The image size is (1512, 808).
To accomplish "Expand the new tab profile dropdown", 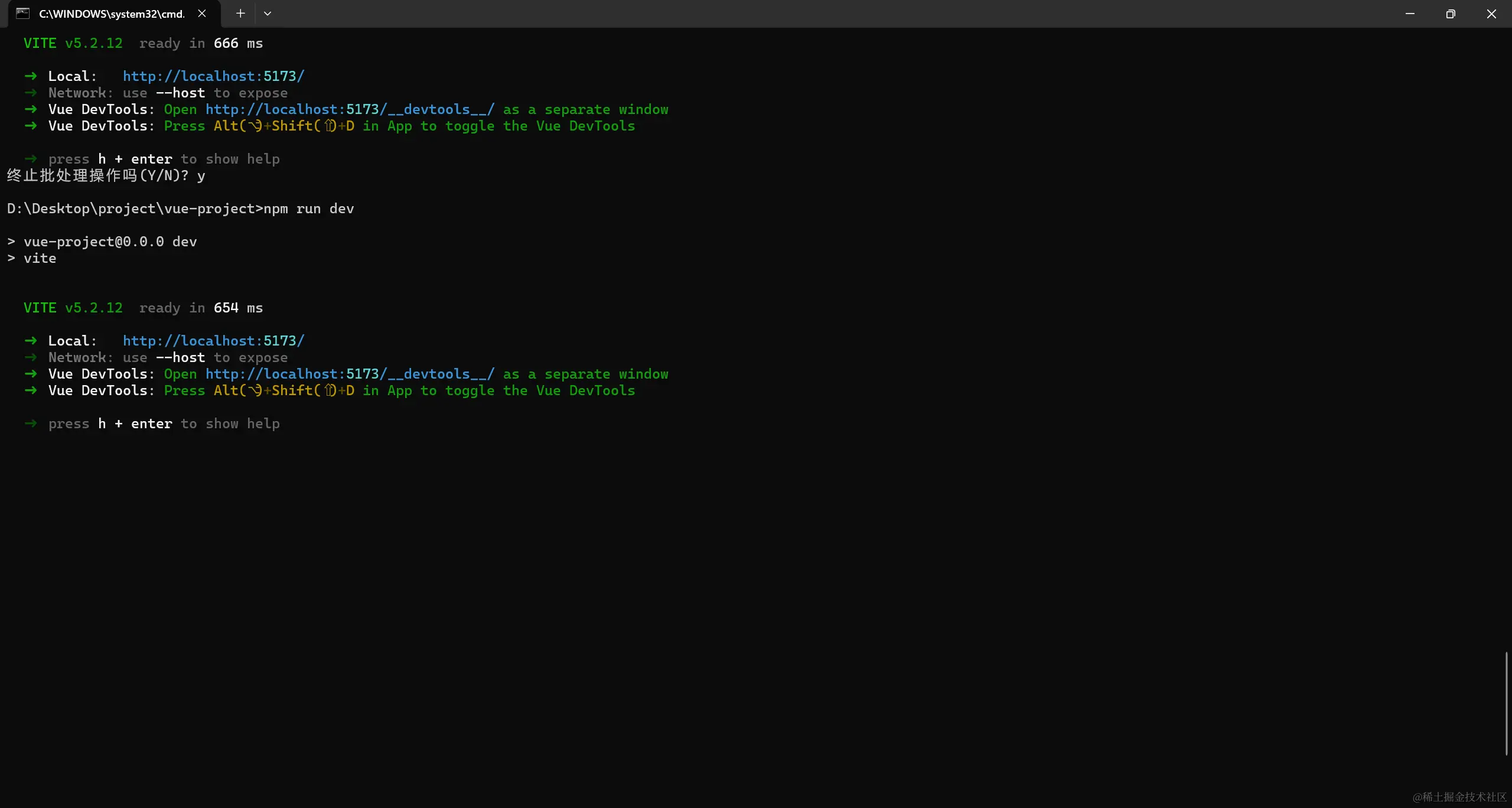I will [268, 14].
